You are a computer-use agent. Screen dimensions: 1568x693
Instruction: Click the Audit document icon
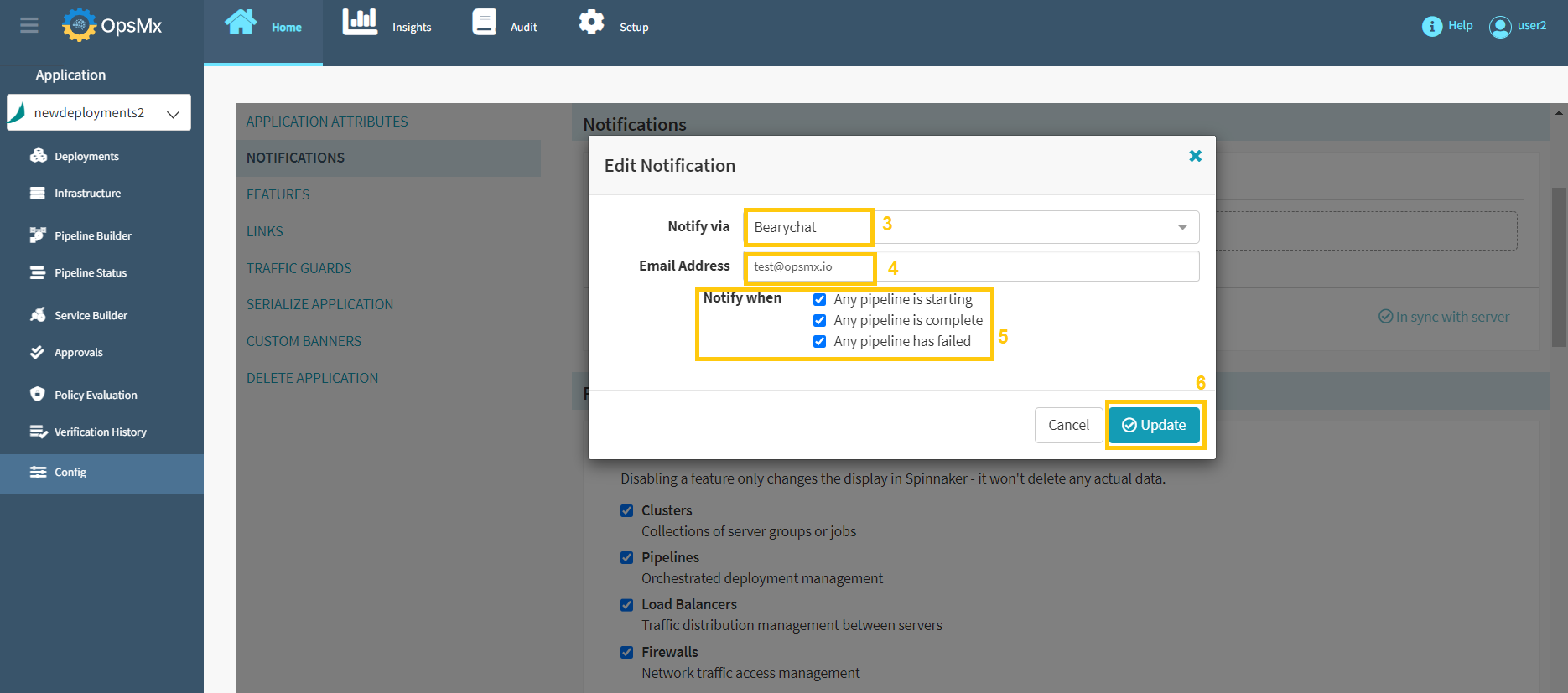point(484,23)
